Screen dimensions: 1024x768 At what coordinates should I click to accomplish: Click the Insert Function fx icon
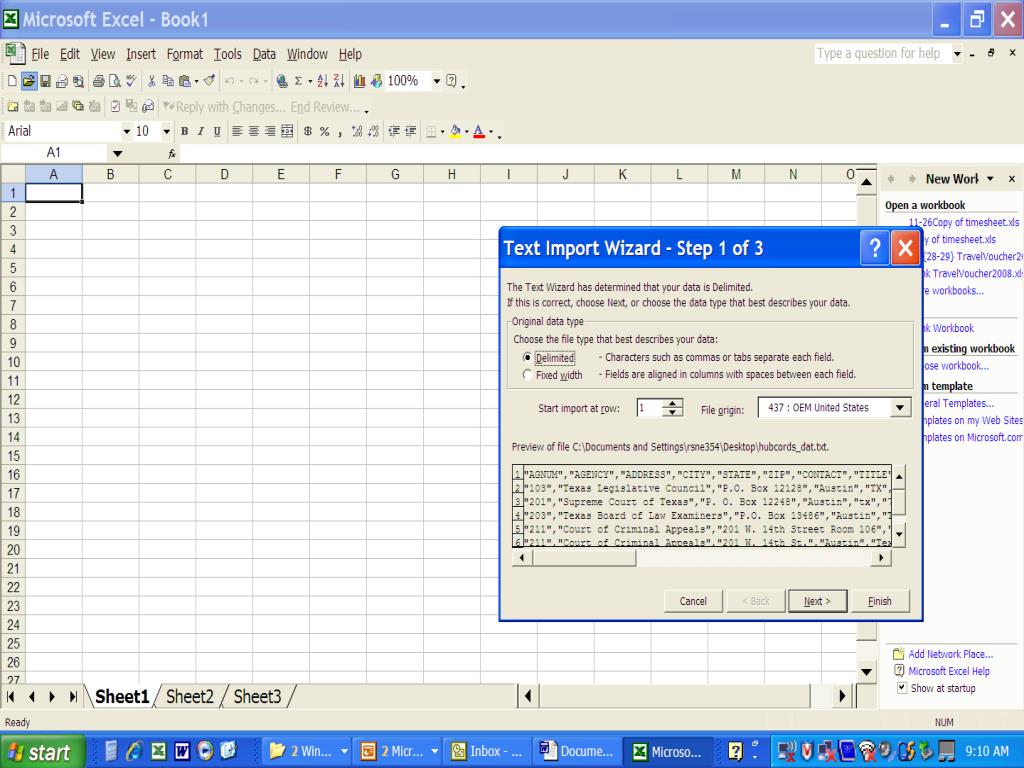[172, 153]
